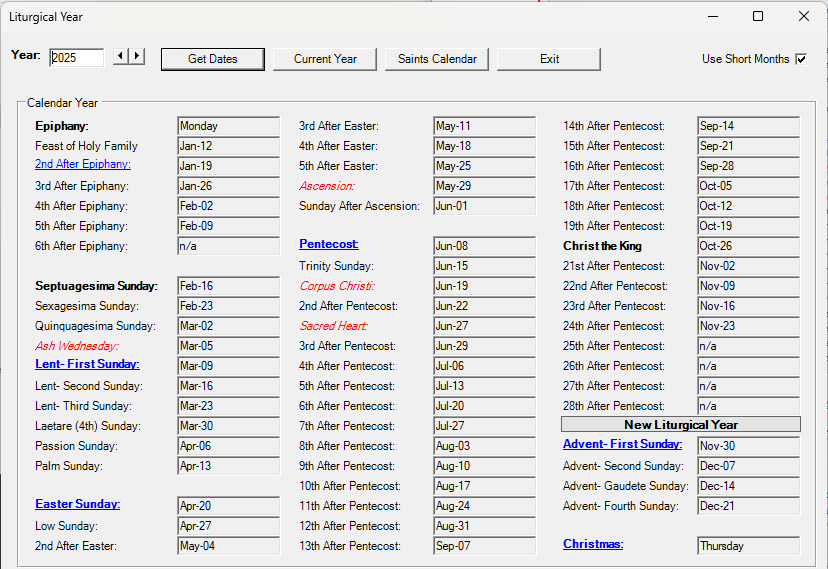The height and width of the screenshot is (569, 828).
Task: Click the Christ the King label
Action: click(603, 246)
